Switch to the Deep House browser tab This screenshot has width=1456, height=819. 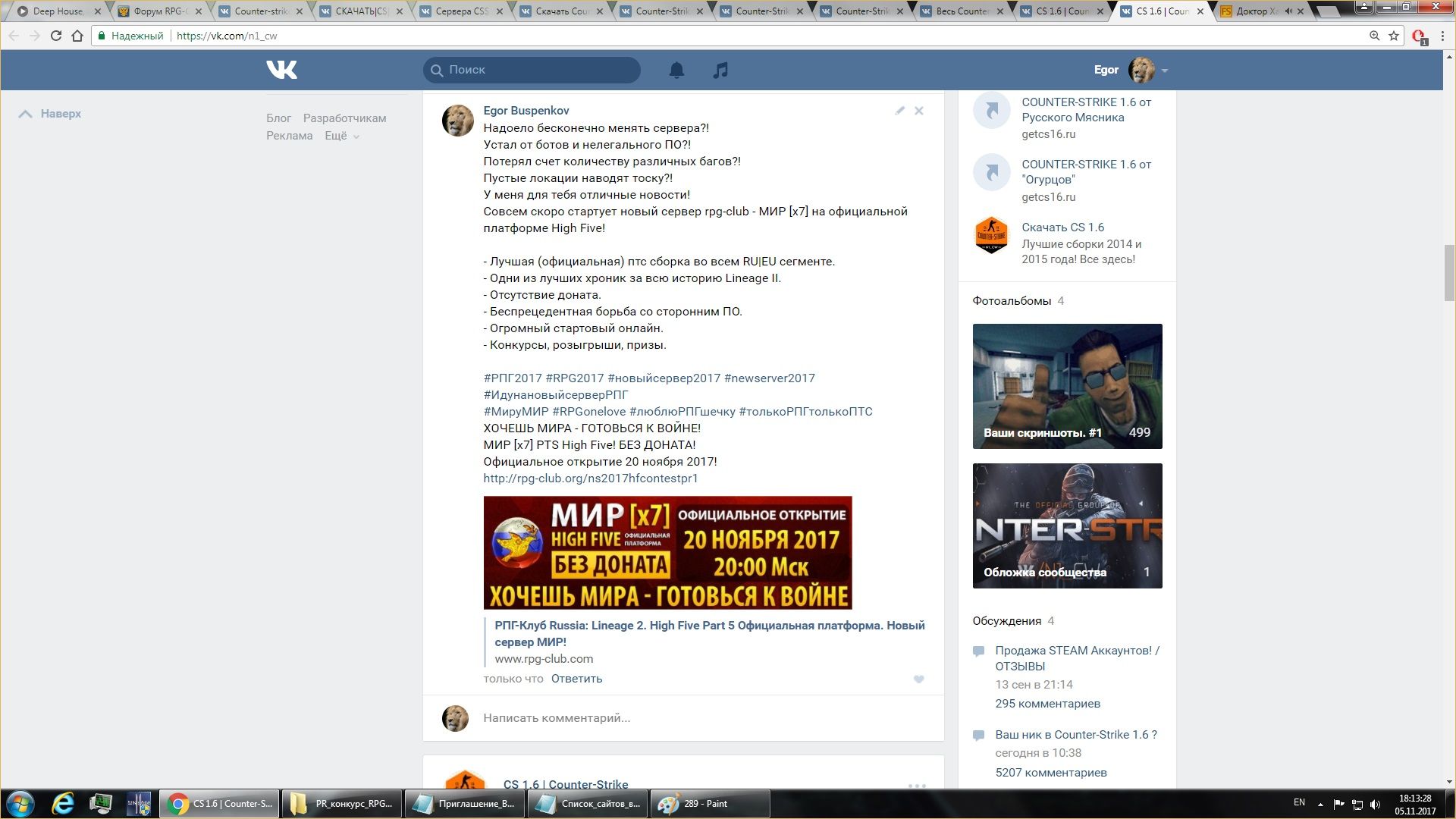tap(59, 11)
